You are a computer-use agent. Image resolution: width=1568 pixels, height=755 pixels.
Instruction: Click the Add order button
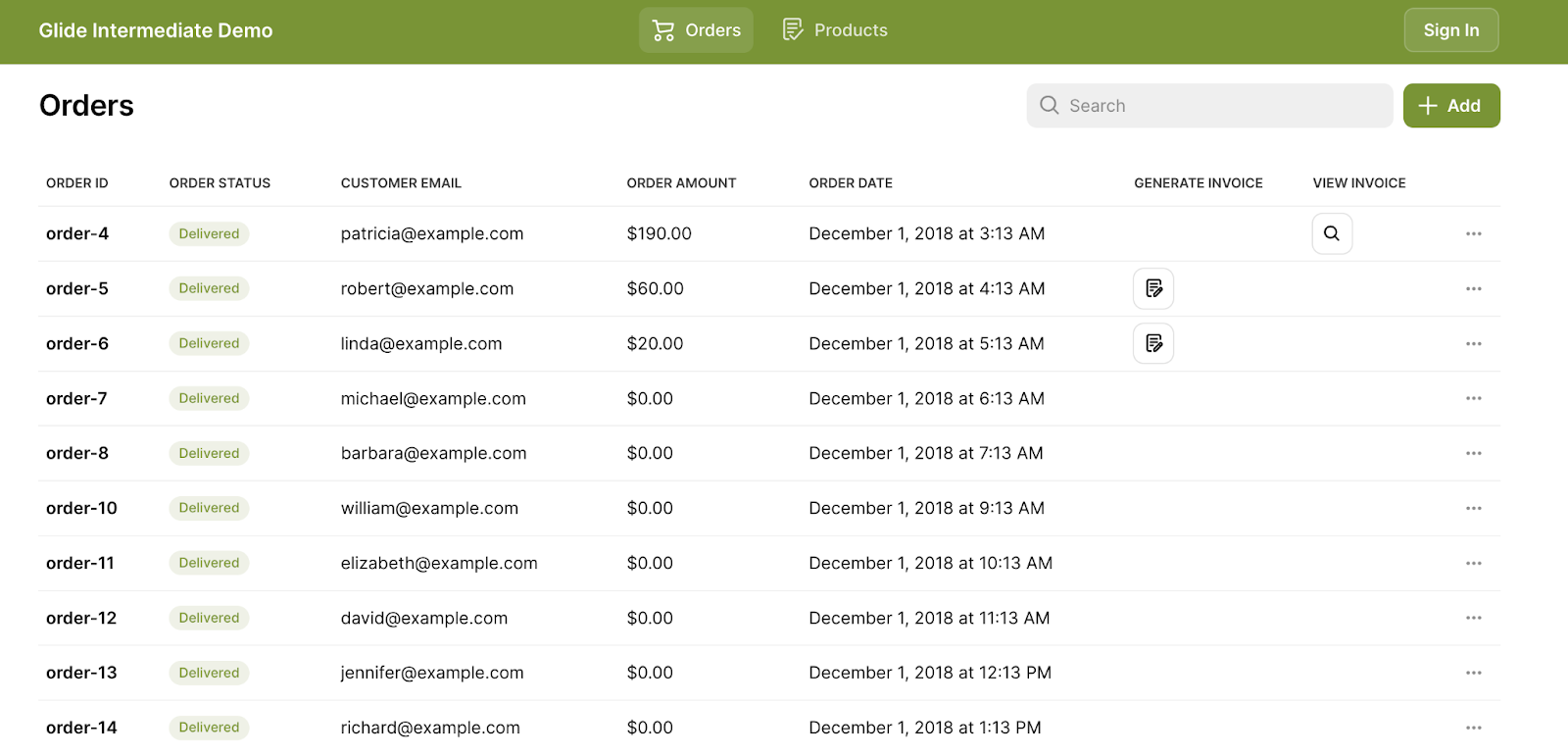(1451, 106)
